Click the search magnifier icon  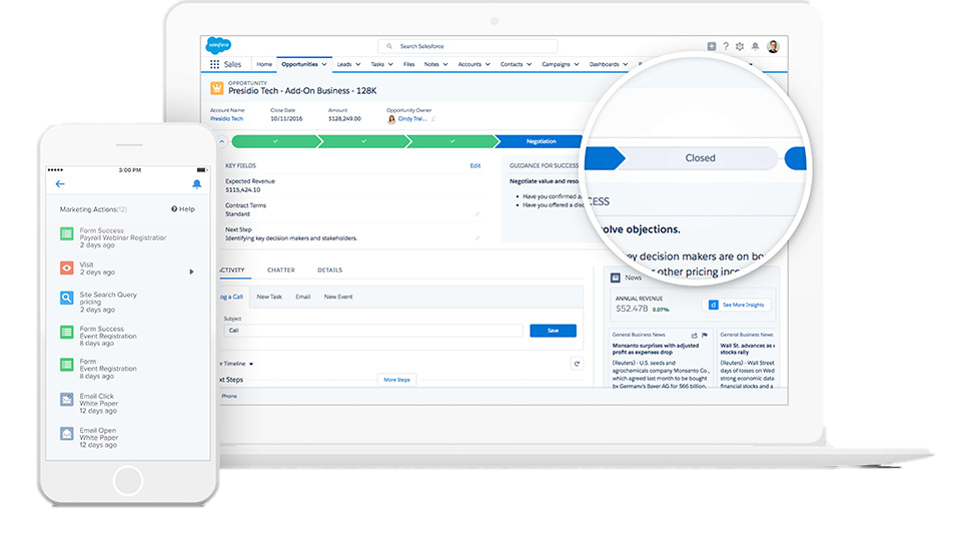tap(390, 46)
